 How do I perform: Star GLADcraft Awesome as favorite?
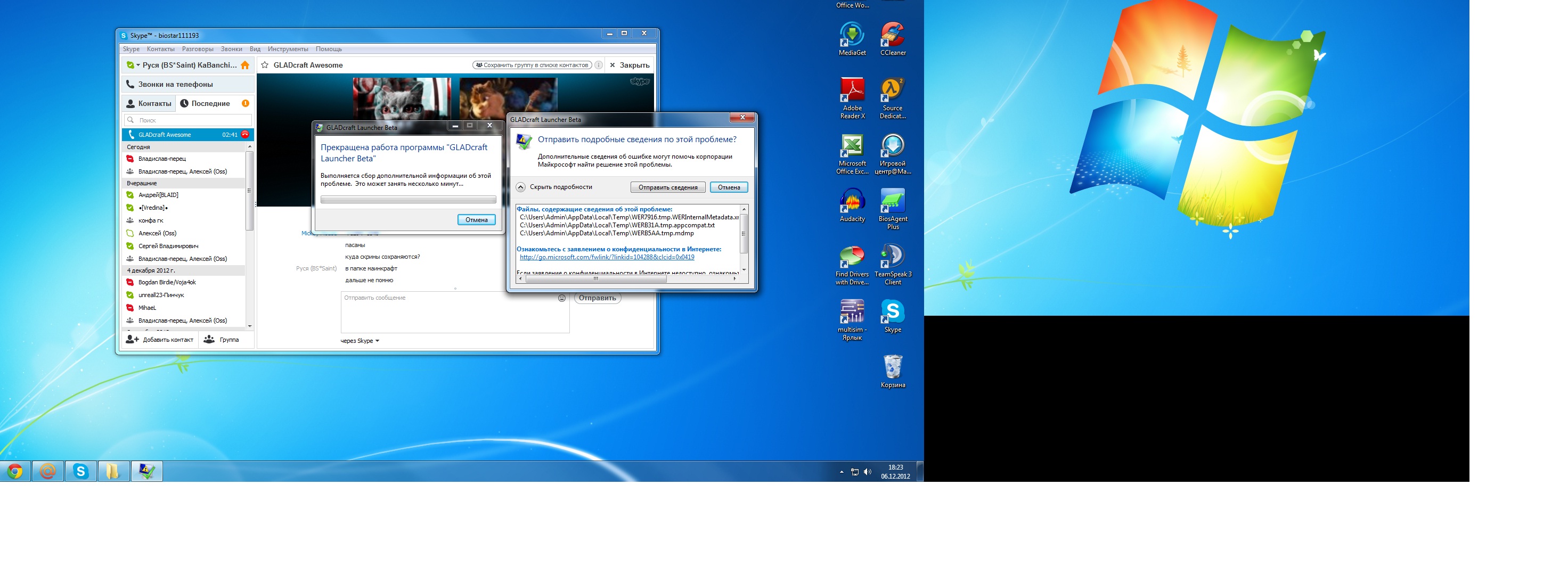tap(265, 65)
